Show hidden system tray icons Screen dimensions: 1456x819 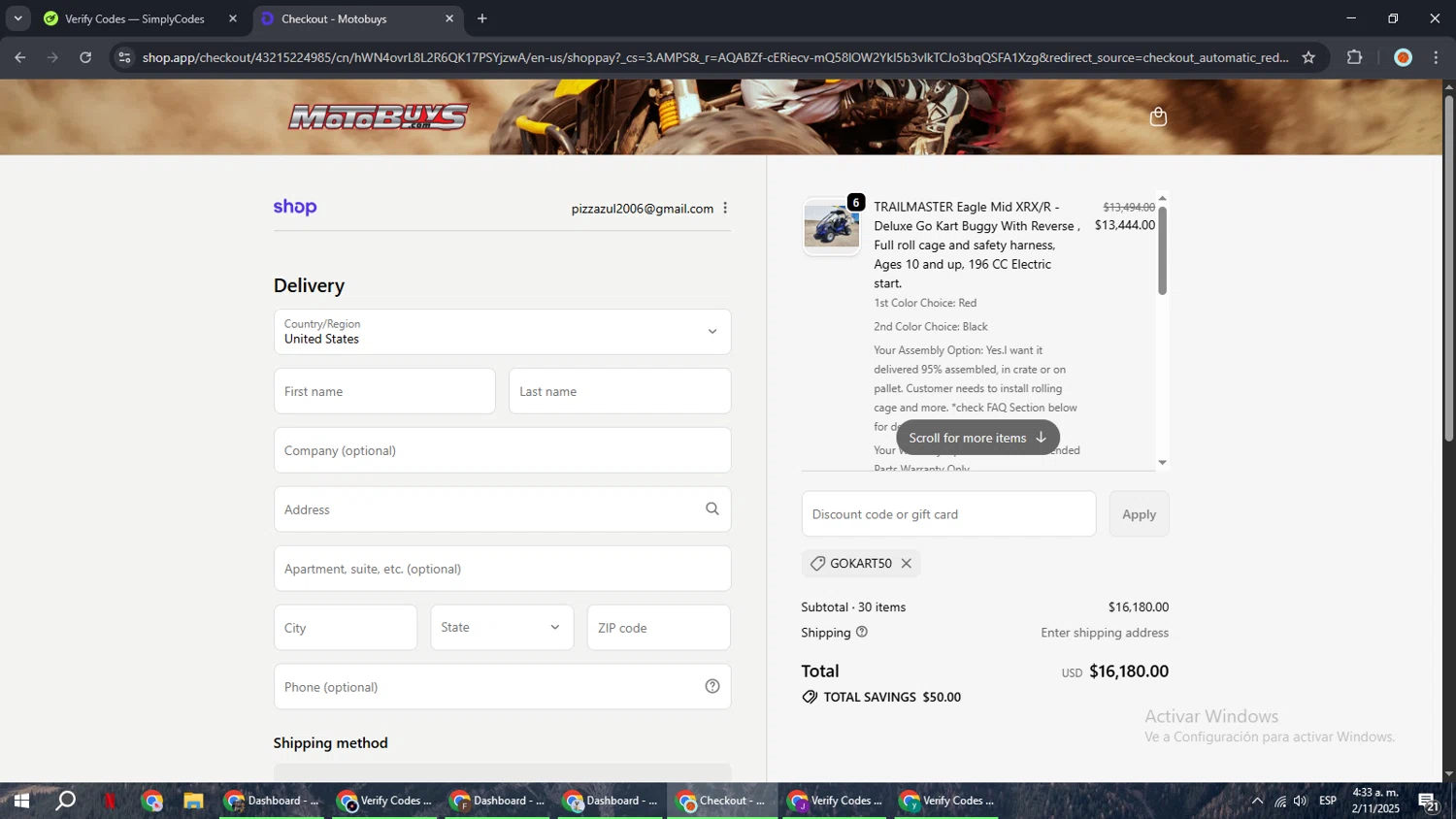pos(1257,802)
